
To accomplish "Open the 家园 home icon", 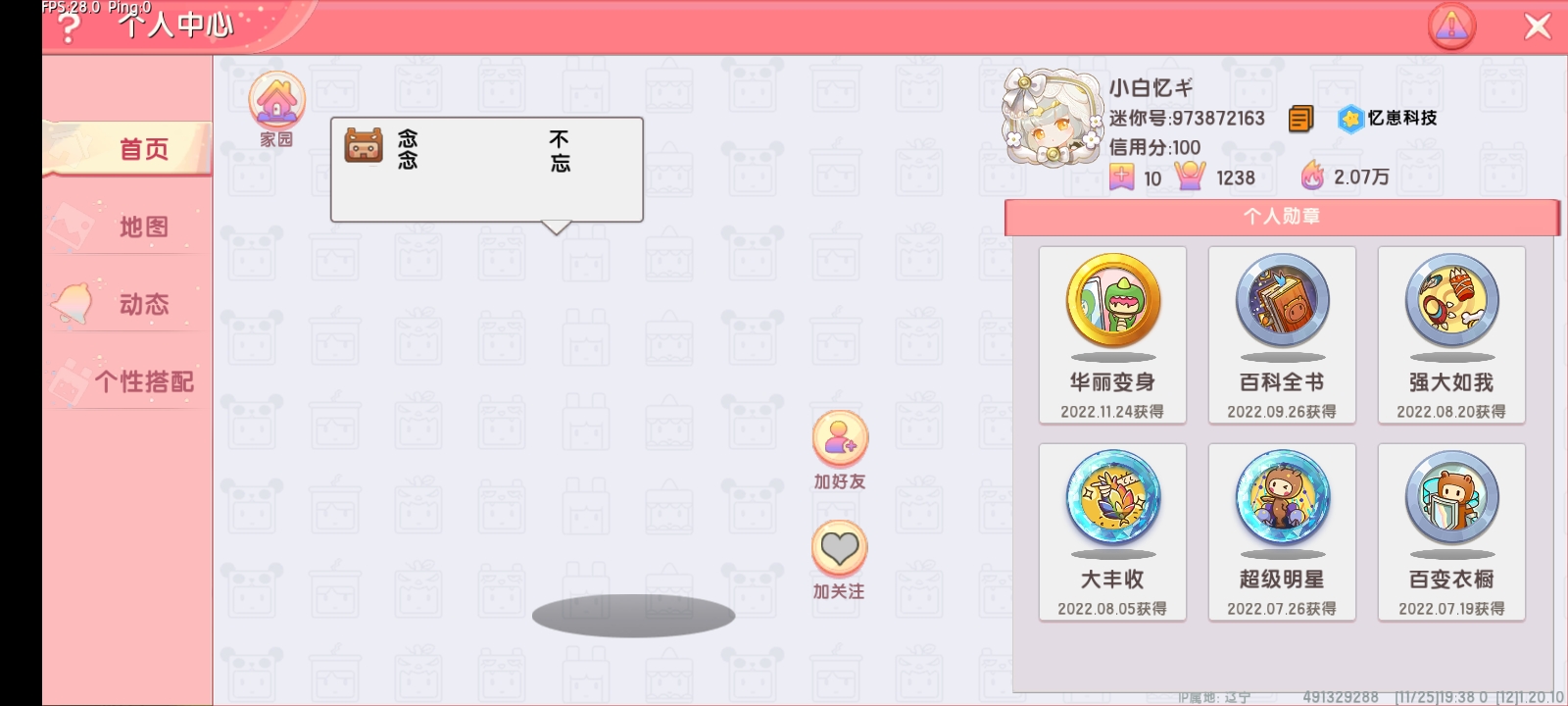I will tap(277, 101).
